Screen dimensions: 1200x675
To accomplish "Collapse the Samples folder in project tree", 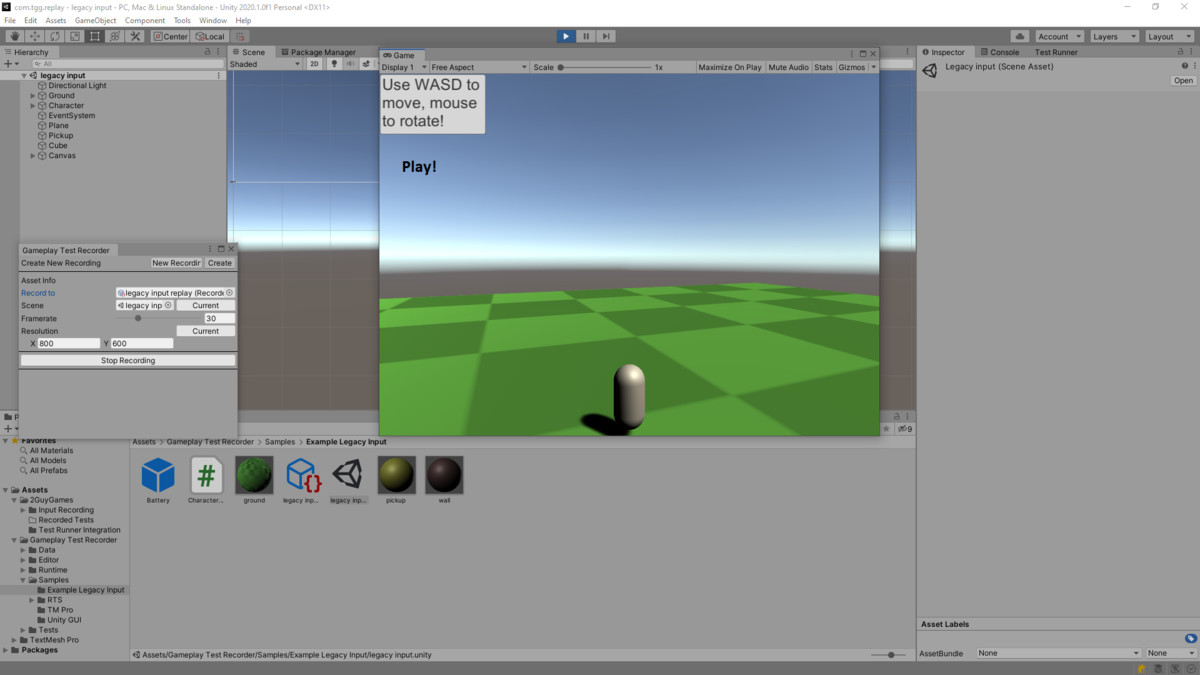I will coord(24,580).
